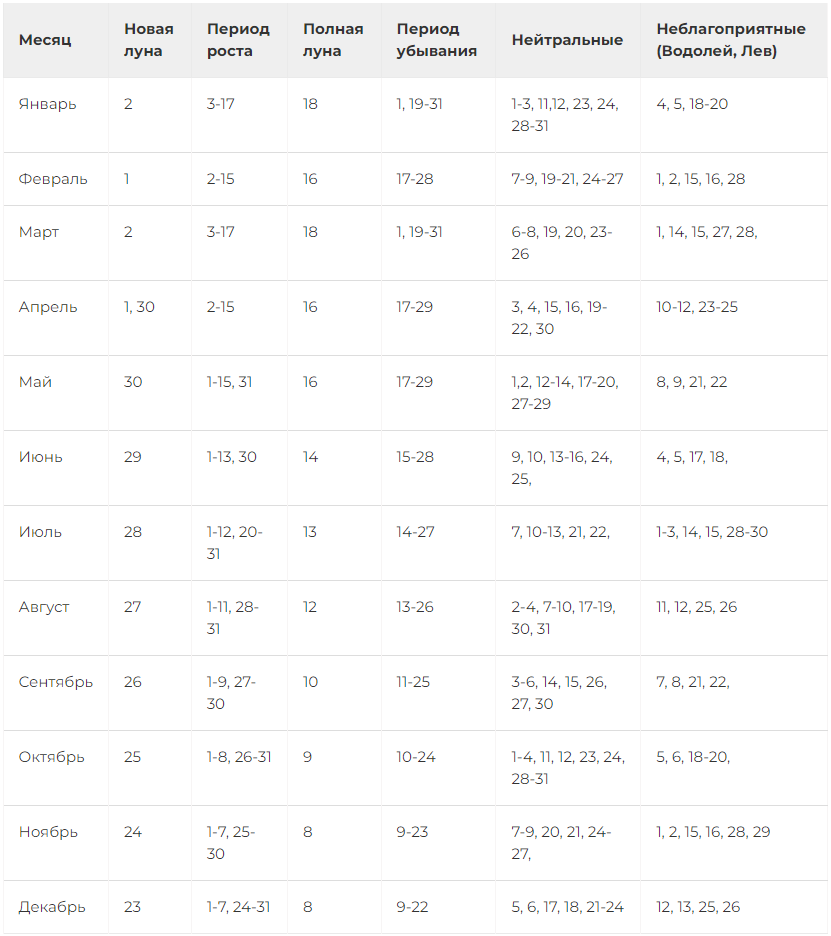Select the 'Период убывания' header cell

click(x=437, y=40)
